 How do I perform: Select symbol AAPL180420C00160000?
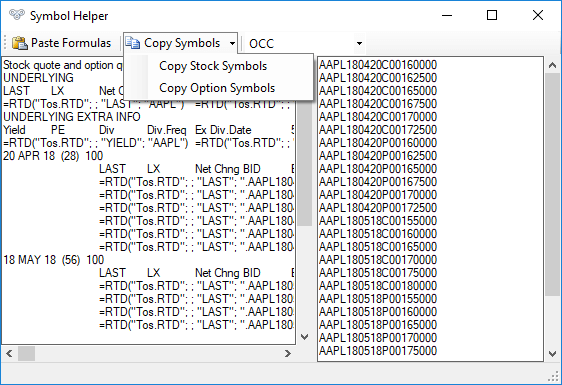point(378,65)
